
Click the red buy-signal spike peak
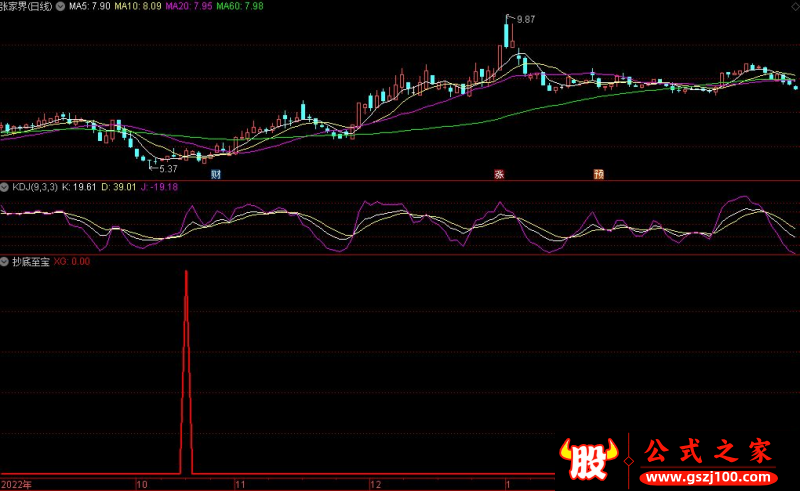[x=186, y=272]
